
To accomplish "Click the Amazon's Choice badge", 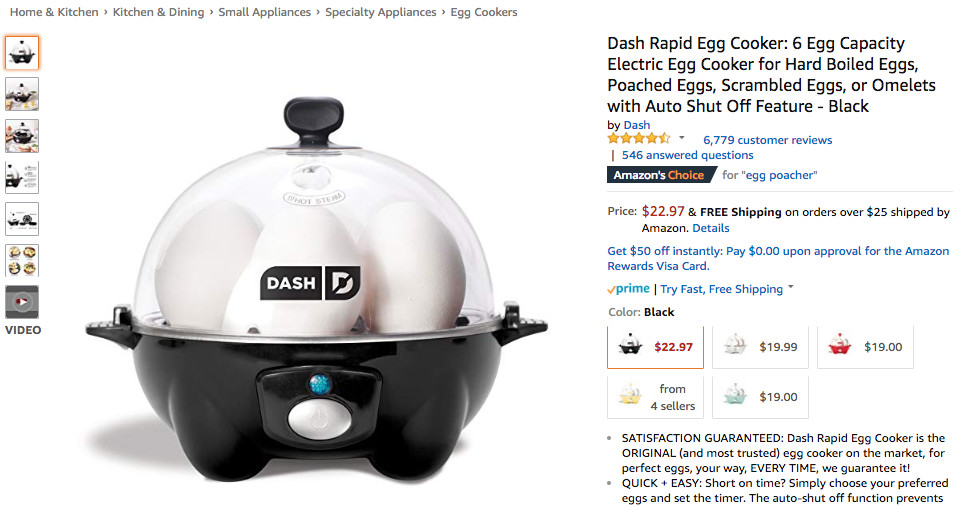I will (661, 175).
